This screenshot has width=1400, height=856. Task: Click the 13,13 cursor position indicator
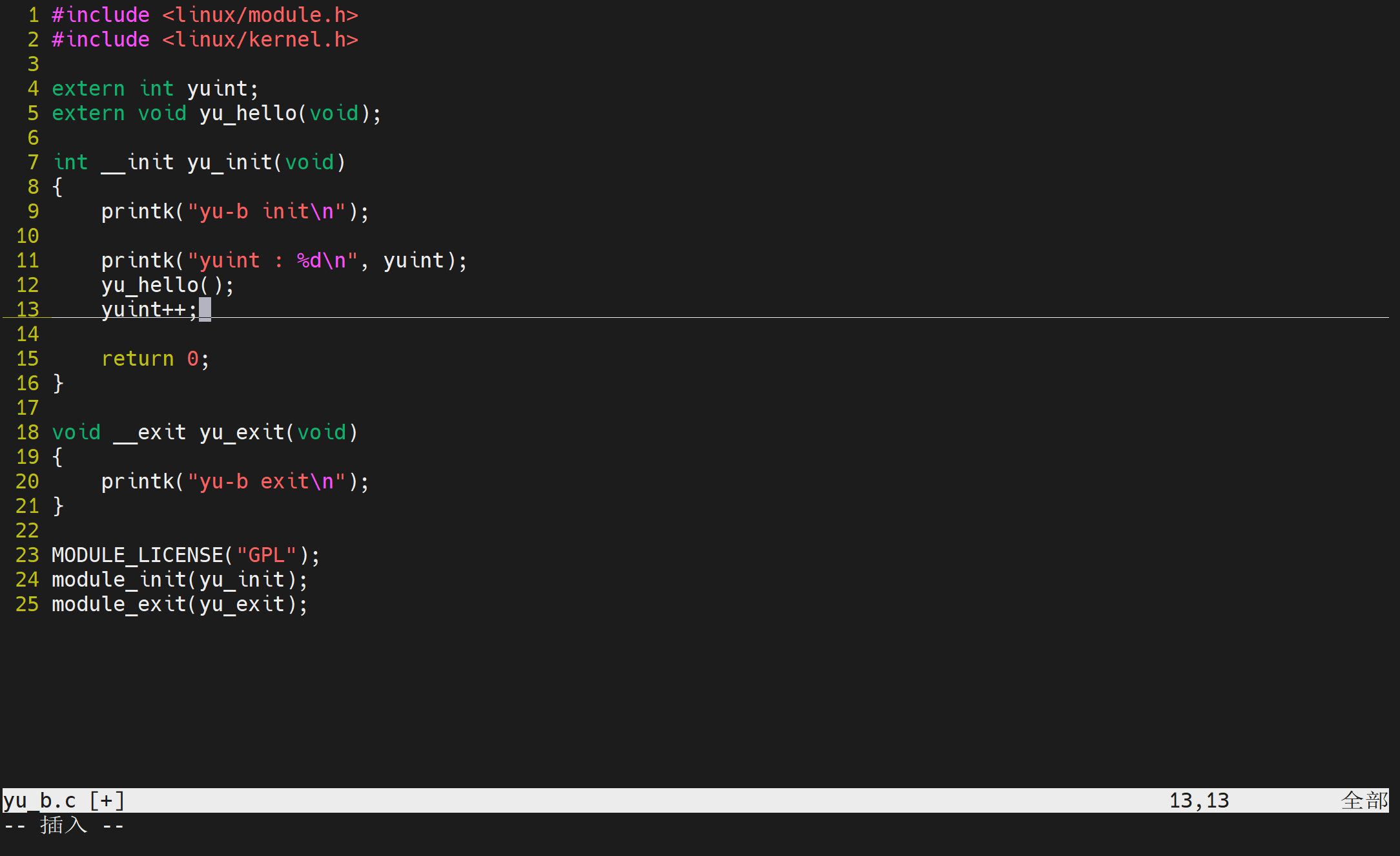click(1199, 800)
